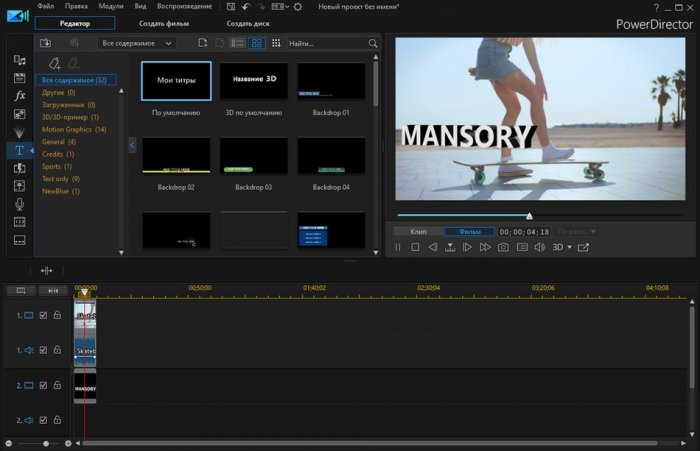Open the 'Все содержимое' filter dropdown

(x=136, y=44)
